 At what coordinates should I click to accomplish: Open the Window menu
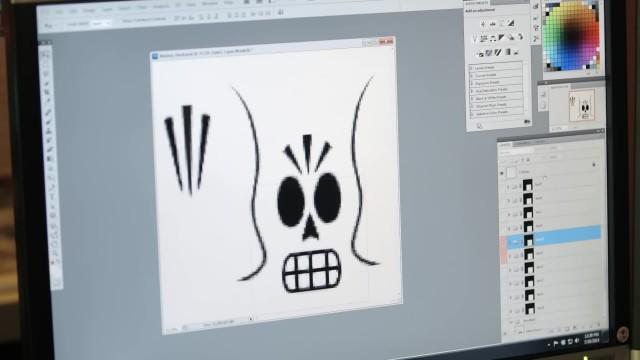pos(210,4)
